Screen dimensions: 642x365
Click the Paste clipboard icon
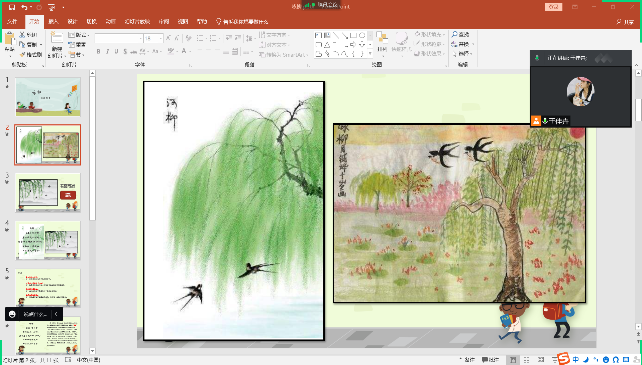9,41
